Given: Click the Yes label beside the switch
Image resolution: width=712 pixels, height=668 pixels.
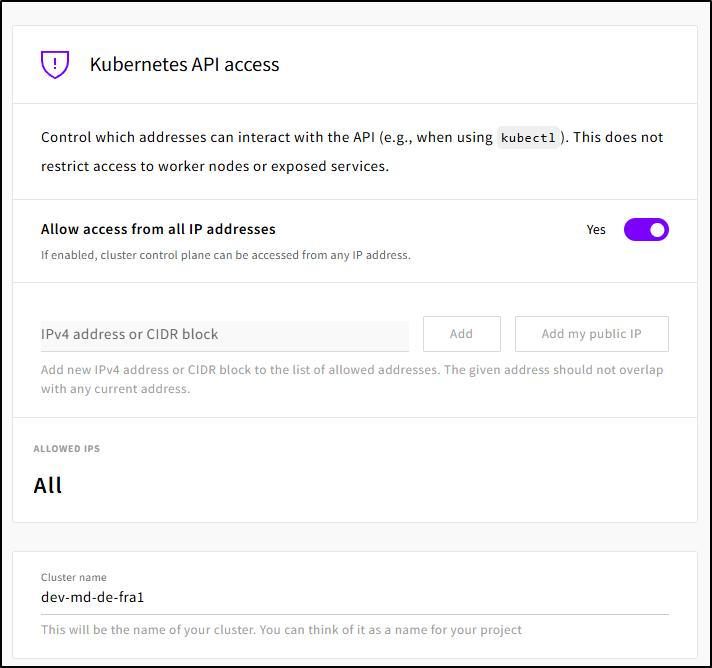Looking at the screenshot, I should click(x=596, y=230).
